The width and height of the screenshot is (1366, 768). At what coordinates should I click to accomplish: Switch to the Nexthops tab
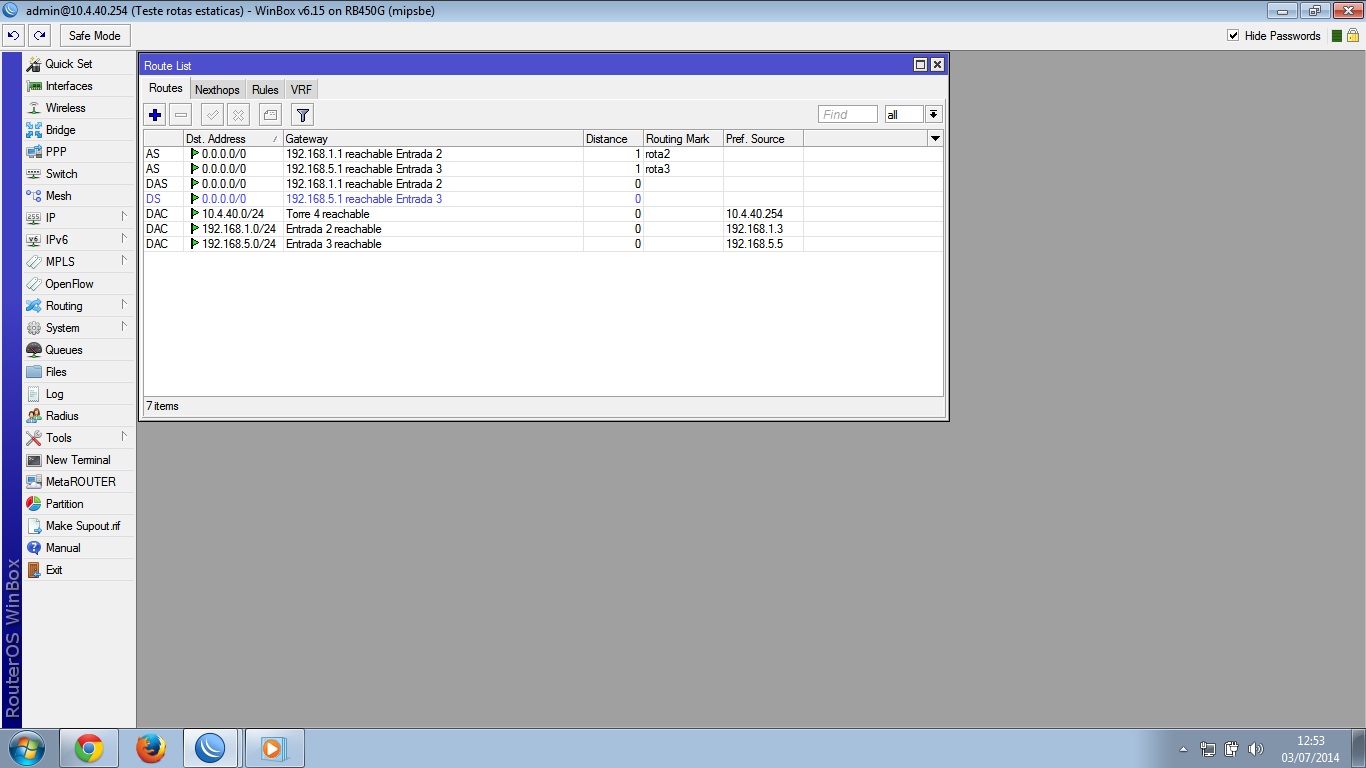click(x=217, y=90)
